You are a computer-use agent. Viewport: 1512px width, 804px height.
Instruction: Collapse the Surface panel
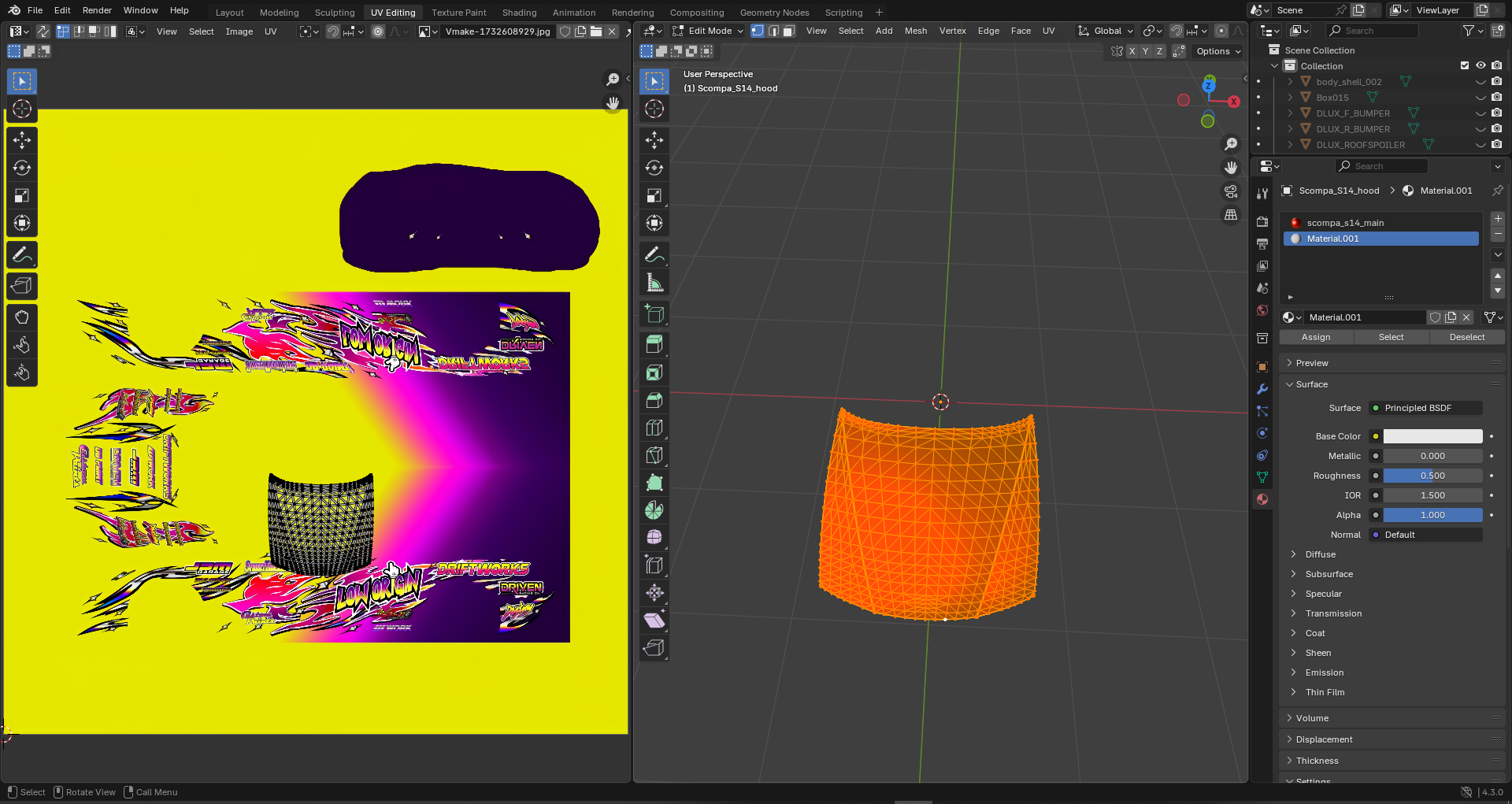pyautogui.click(x=1312, y=384)
